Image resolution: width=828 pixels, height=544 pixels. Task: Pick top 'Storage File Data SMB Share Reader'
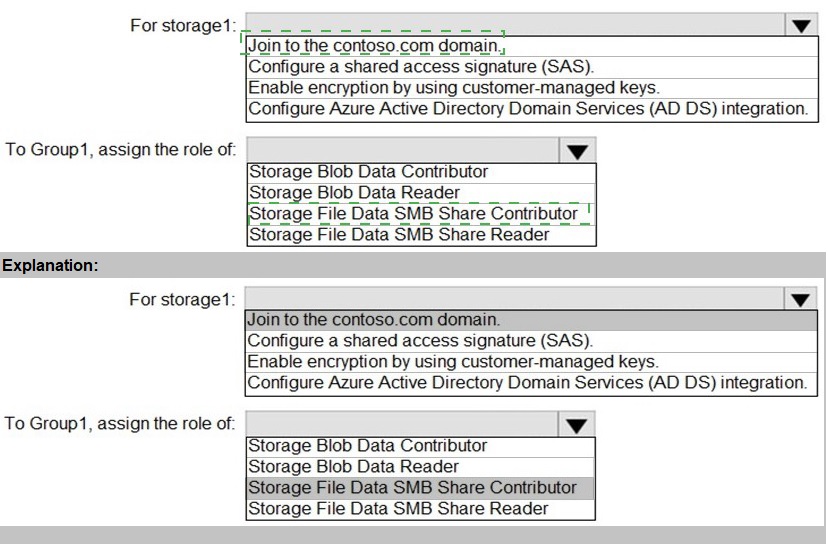pos(399,234)
